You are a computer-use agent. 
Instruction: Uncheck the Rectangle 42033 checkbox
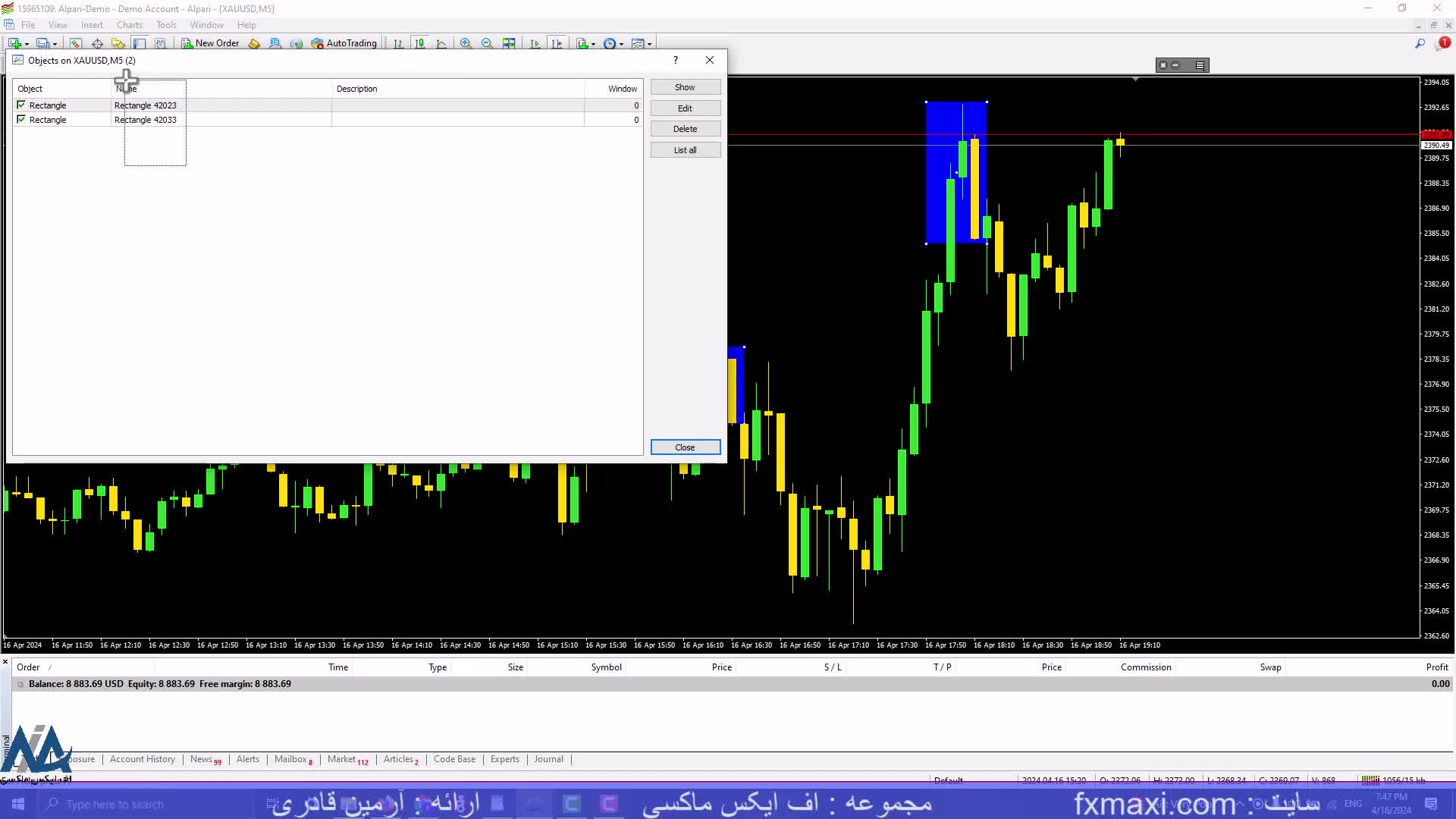click(21, 120)
